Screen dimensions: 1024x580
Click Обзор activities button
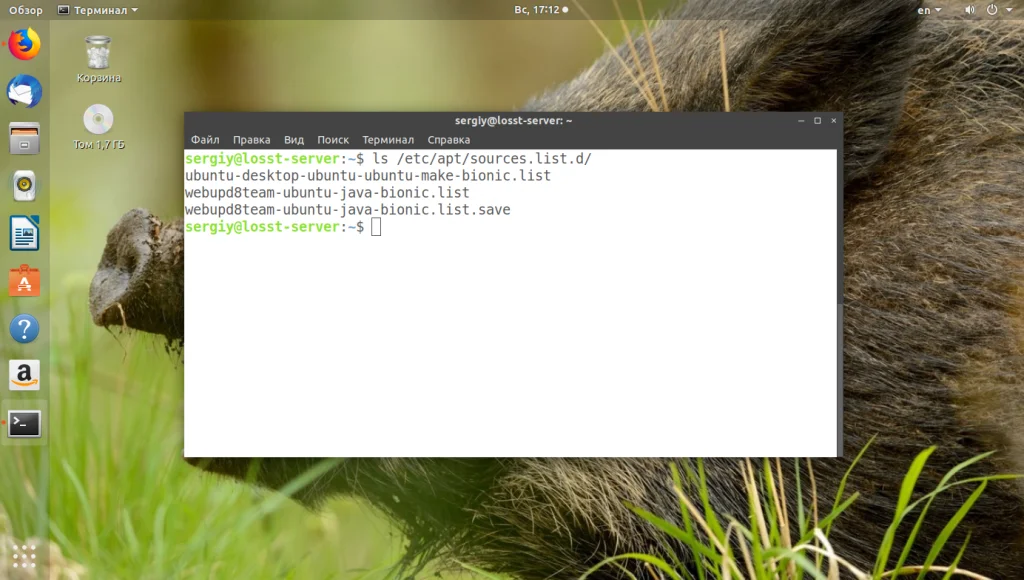pos(25,10)
